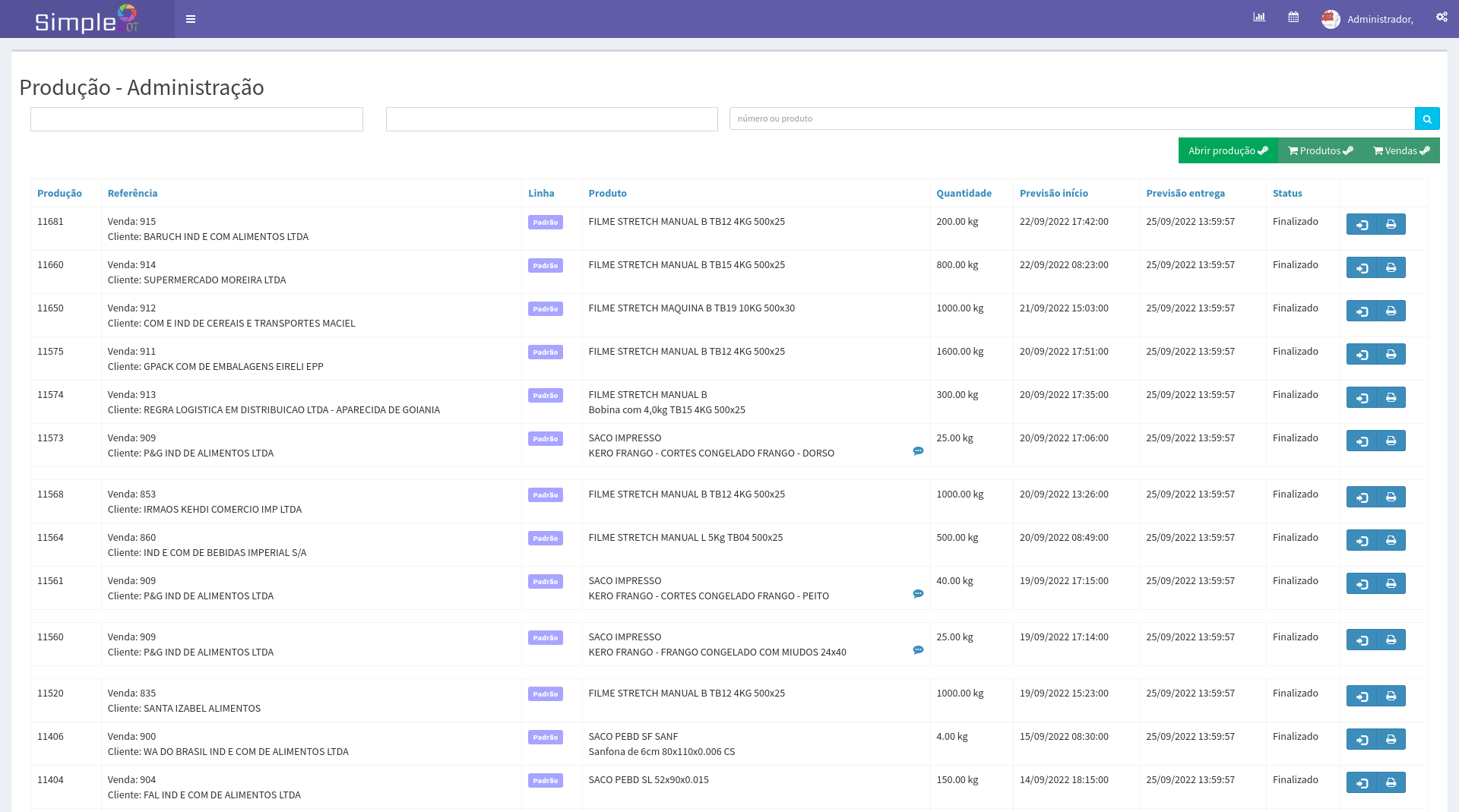Print production 11681

coord(1391,225)
